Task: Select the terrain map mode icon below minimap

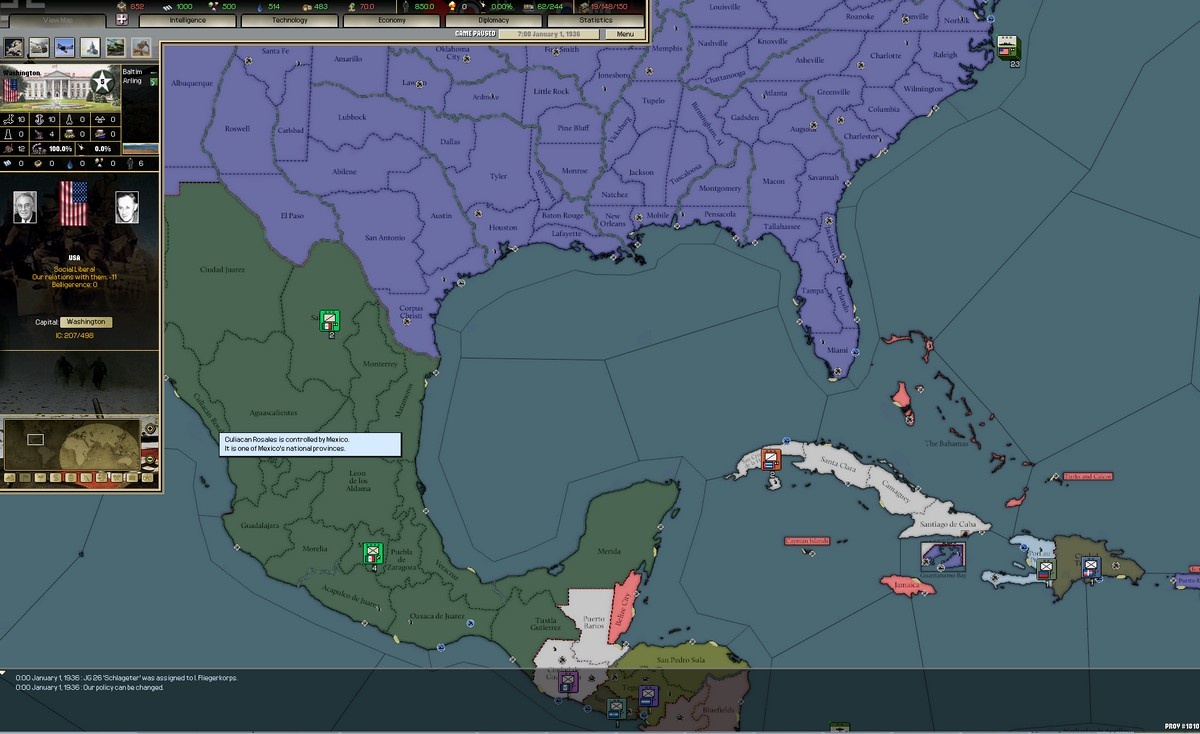Action: (10, 478)
